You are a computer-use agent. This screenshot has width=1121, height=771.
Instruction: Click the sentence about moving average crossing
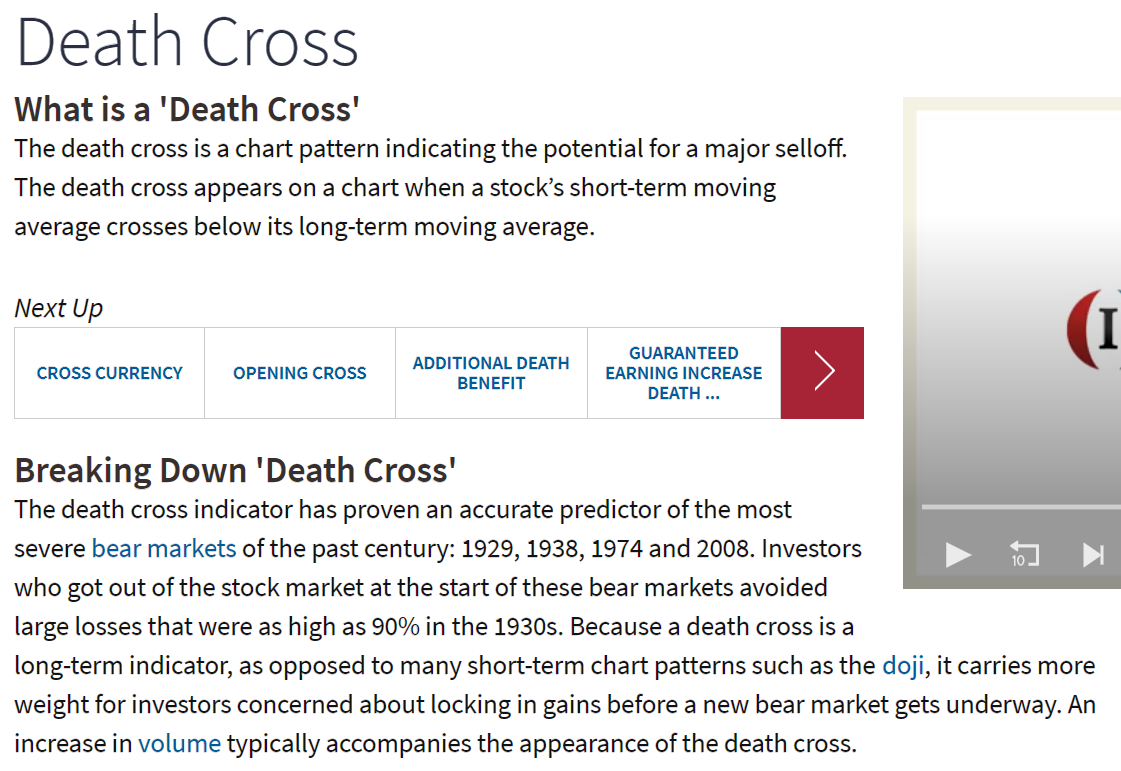(x=395, y=207)
